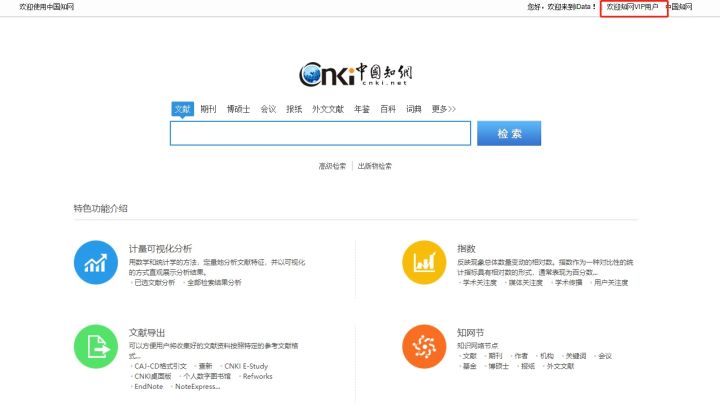Click the 中国知网 link at top right

coord(680,7)
